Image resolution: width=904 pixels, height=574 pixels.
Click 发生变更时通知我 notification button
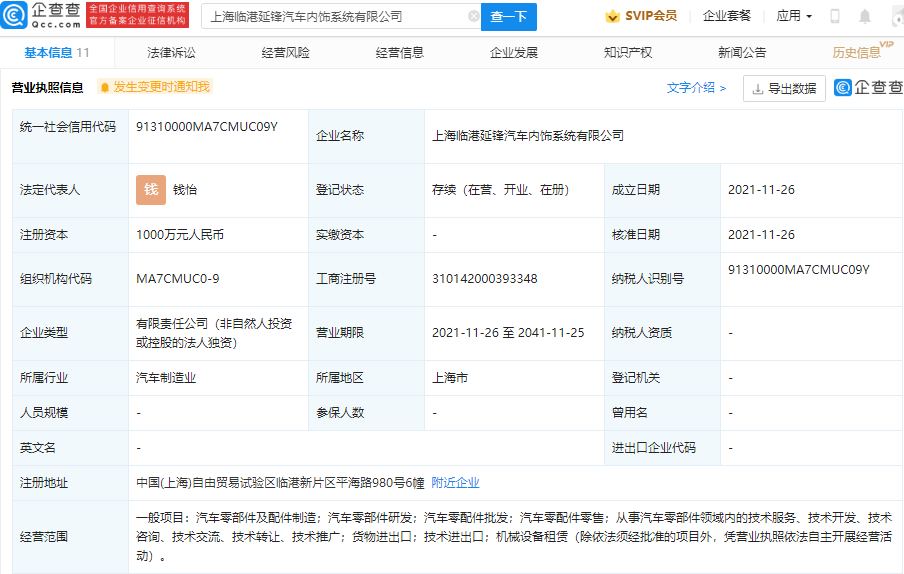(x=155, y=87)
